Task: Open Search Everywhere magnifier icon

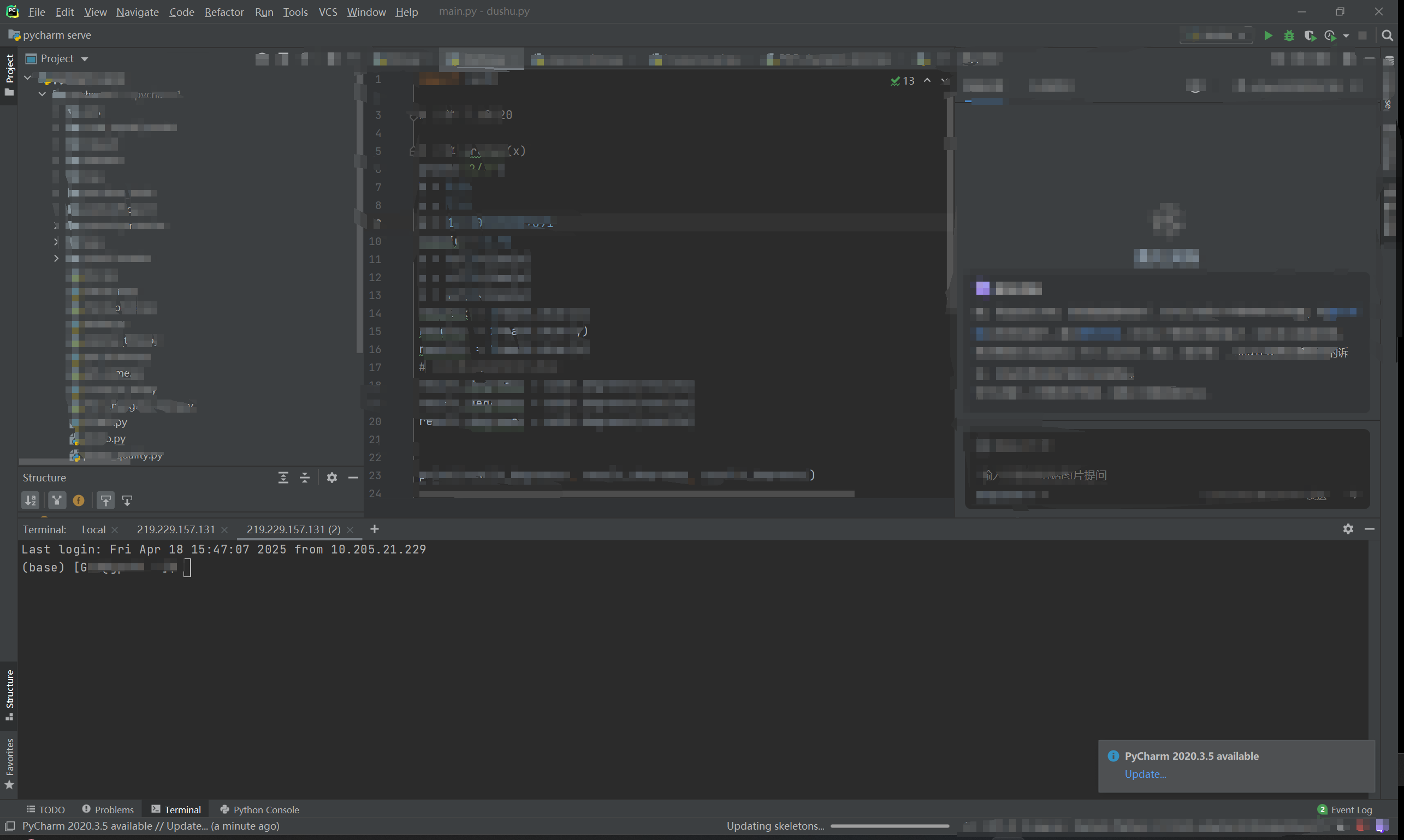Action: pos(1387,35)
